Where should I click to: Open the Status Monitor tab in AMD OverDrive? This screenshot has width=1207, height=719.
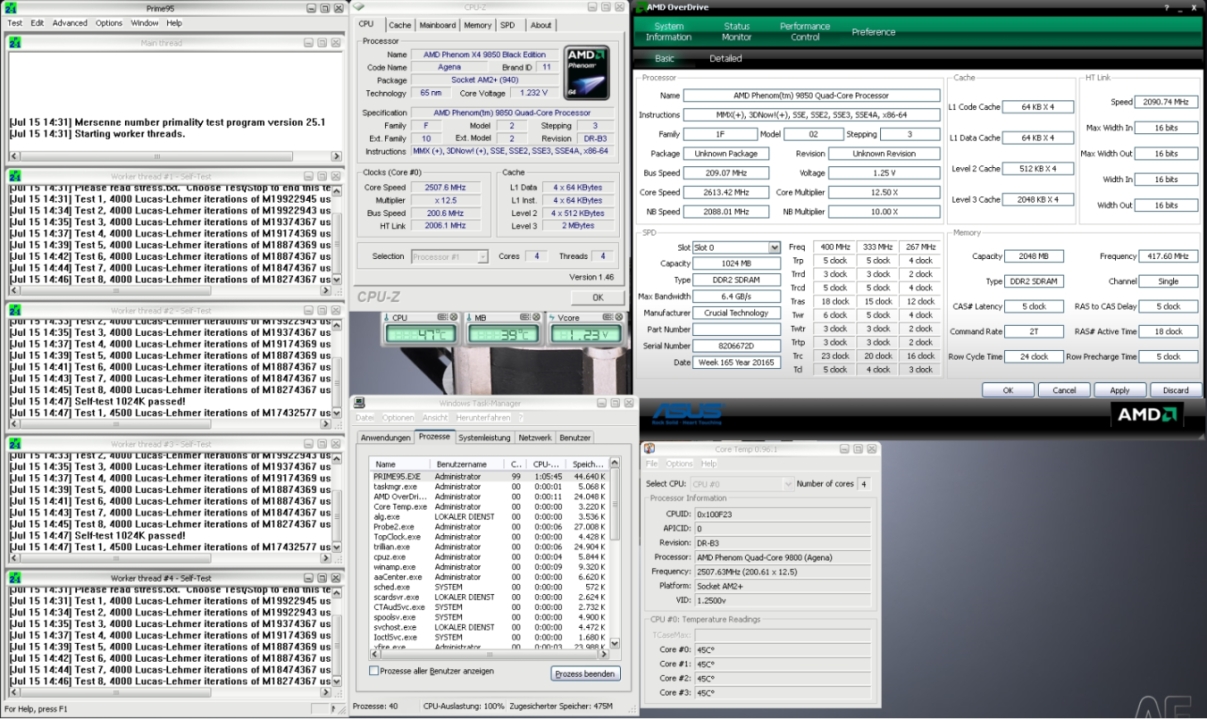click(737, 32)
